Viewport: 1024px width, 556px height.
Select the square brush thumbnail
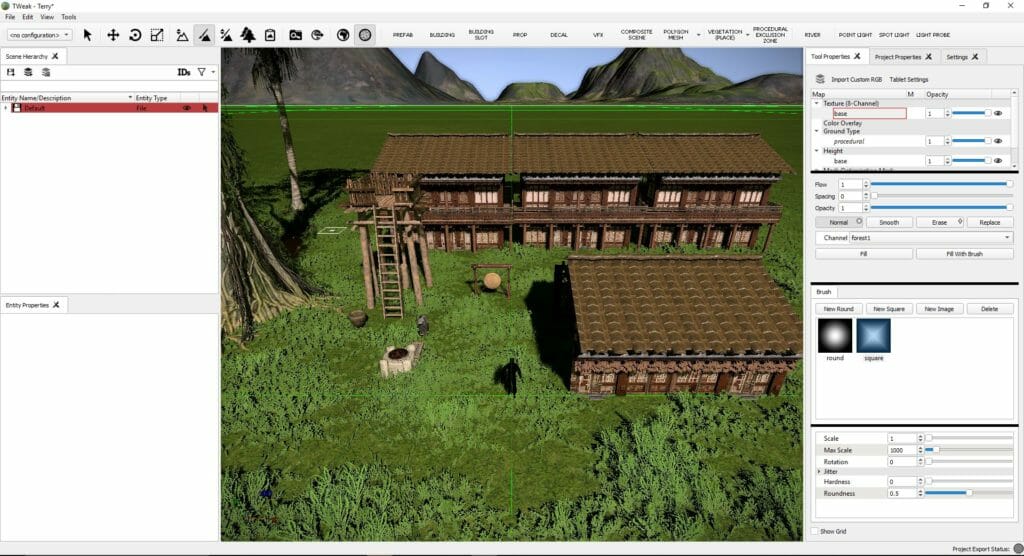coord(873,335)
